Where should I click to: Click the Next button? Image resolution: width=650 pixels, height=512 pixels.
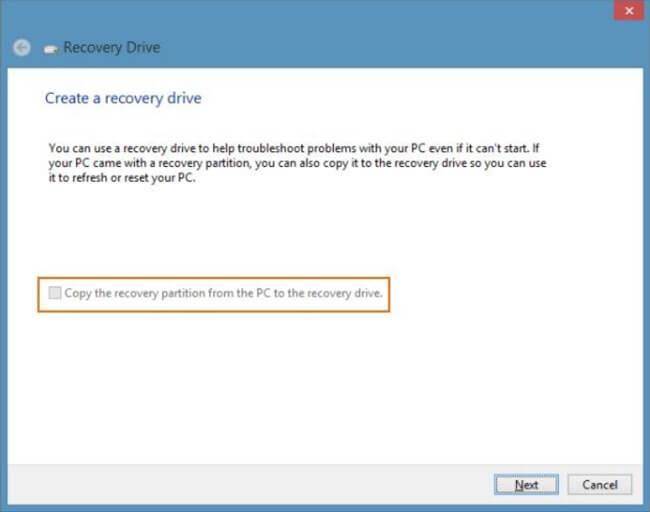526,484
